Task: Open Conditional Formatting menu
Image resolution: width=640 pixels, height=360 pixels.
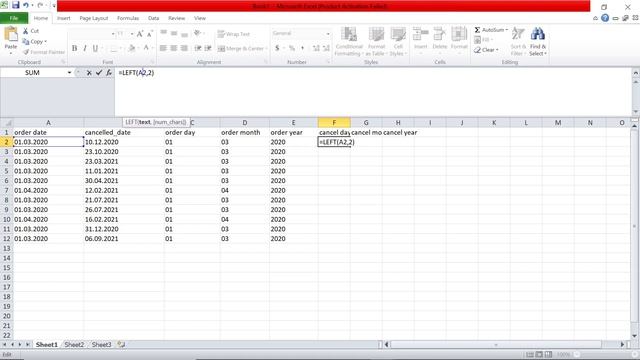Action: point(349,42)
